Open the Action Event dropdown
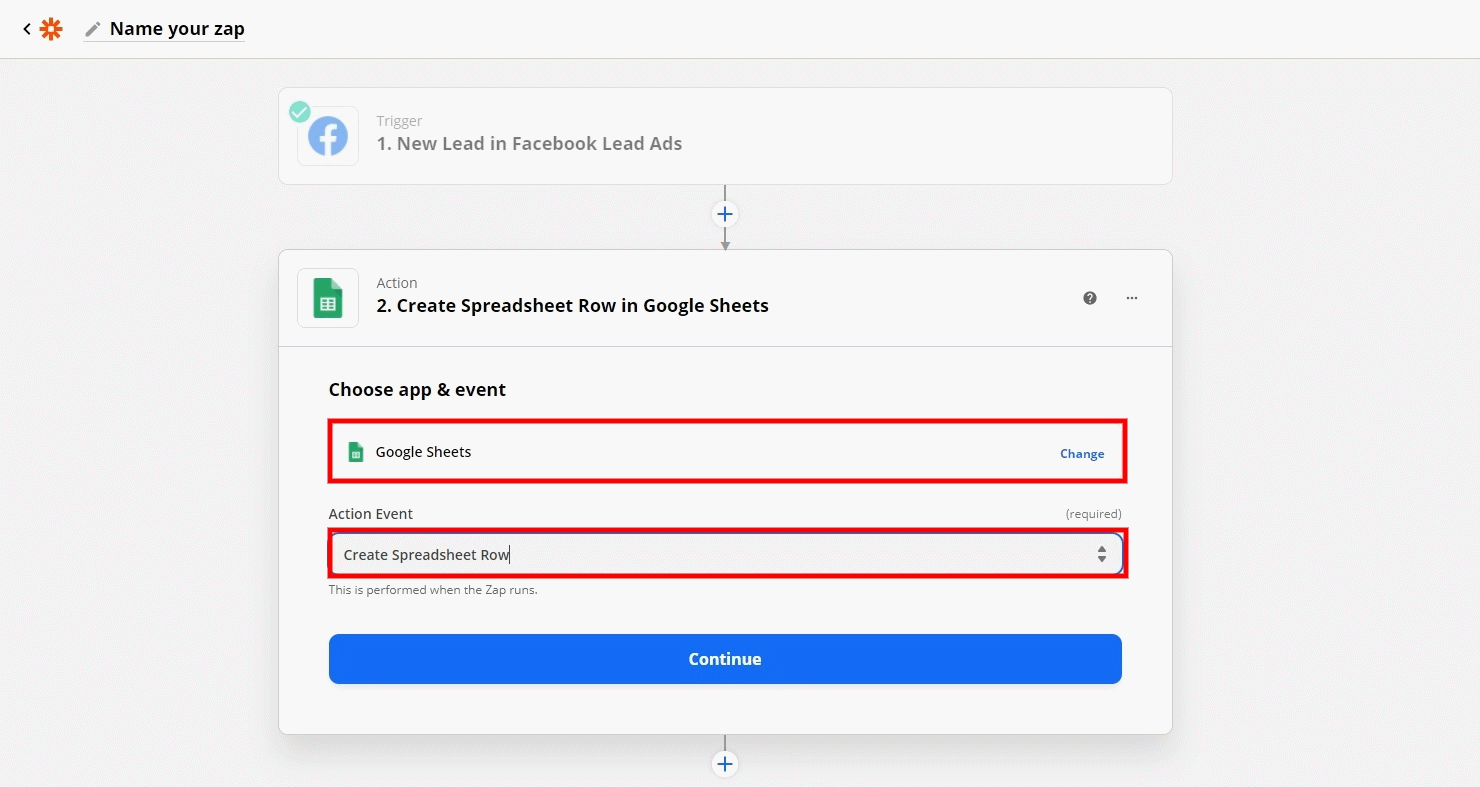Screen dimensions: 1480x787 point(725,554)
